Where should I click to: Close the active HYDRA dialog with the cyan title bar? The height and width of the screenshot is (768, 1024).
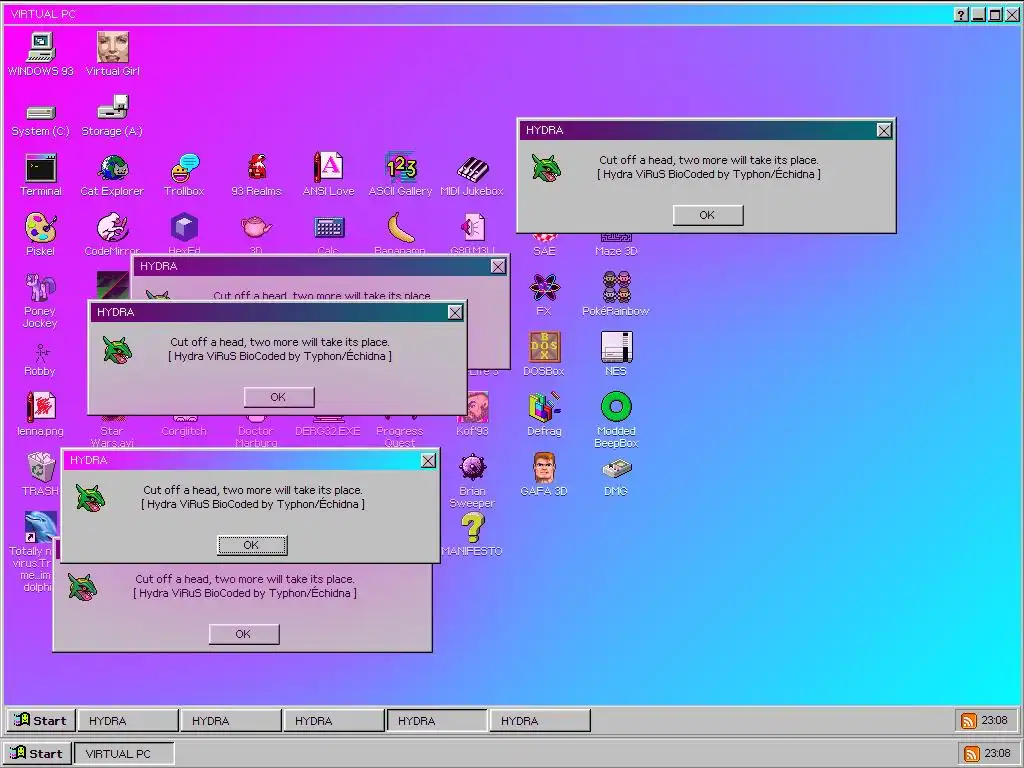pos(428,461)
